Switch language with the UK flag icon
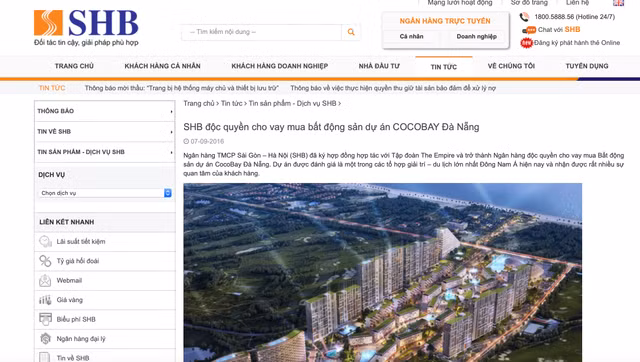This screenshot has height=362, width=640. click(x=618, y=3)
